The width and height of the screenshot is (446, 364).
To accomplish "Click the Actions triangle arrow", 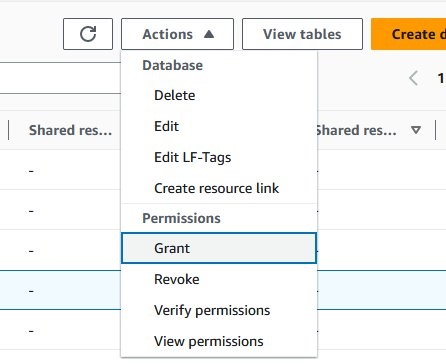I will point(209,34).
